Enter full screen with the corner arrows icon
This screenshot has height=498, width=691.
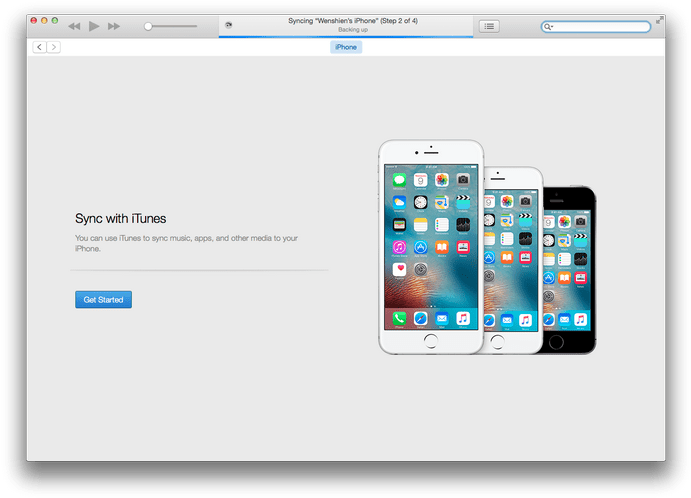click(659, 20)
